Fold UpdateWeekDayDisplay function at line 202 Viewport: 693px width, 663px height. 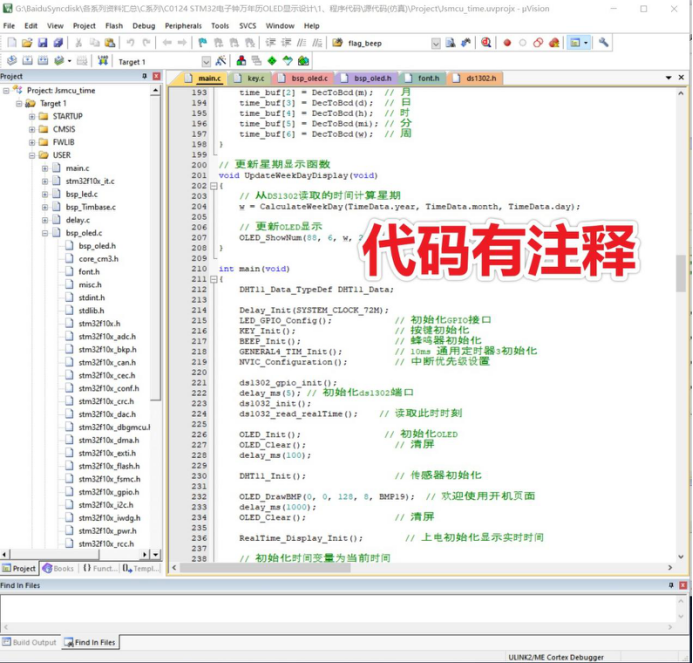[213, 186]
